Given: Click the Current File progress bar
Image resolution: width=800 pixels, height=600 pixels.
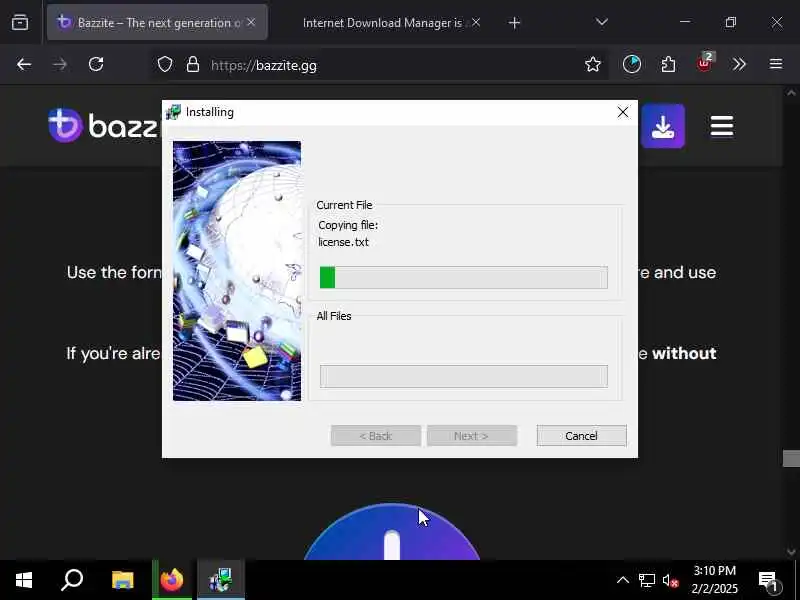Looking at the screenshot, I should (x=463, y=278).
